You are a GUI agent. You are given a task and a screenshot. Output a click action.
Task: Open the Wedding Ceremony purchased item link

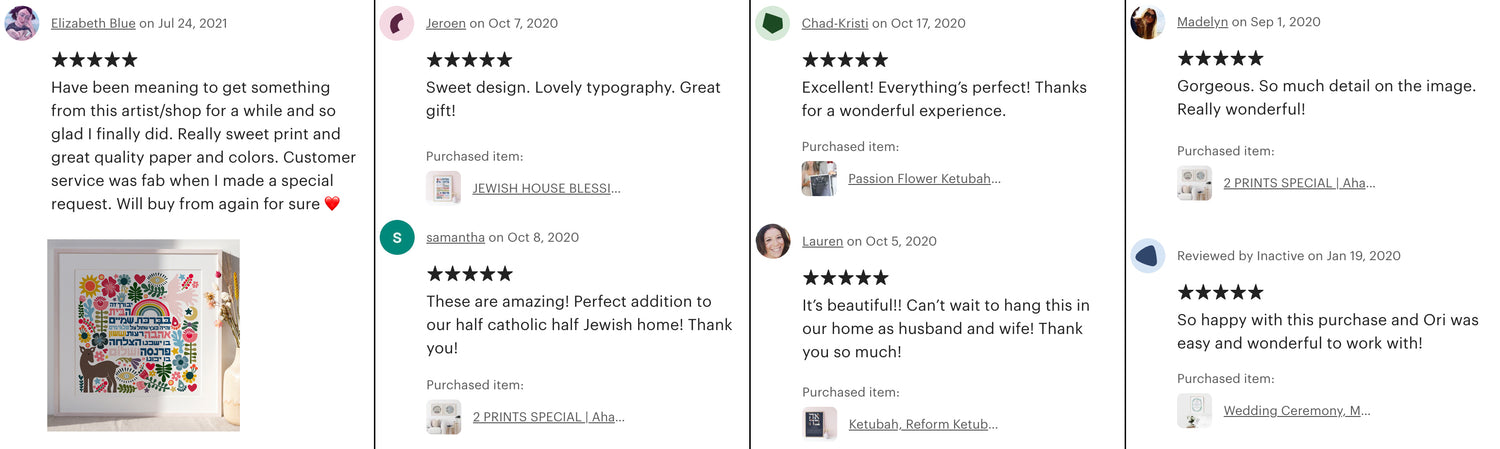1296,411
